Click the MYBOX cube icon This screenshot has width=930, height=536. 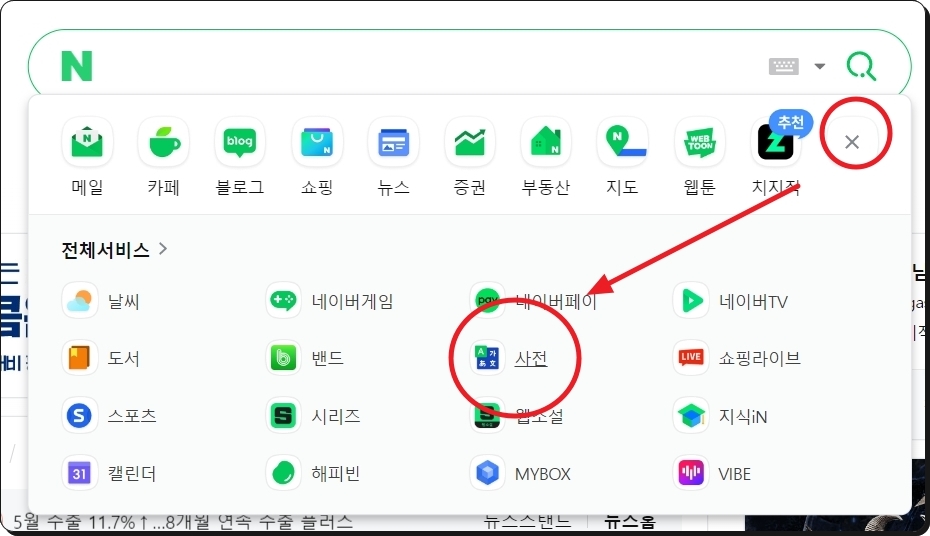[x=487, y=473]
